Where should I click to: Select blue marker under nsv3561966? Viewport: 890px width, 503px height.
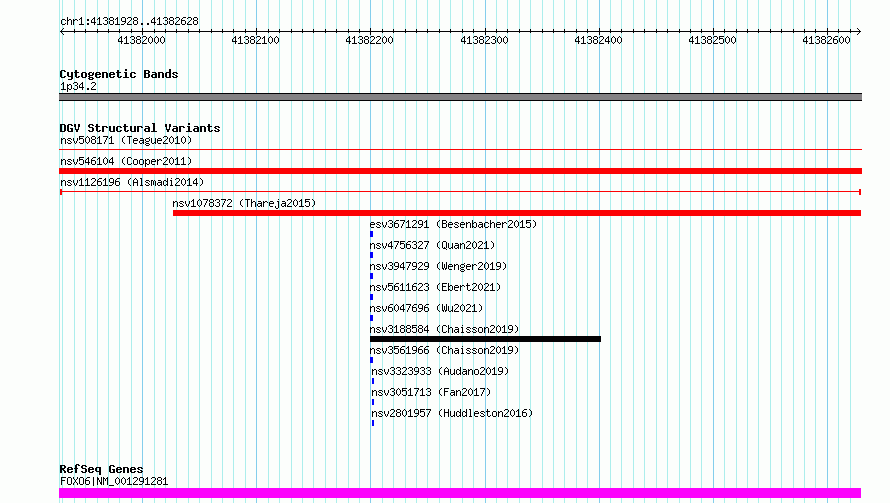[x=371, y=360]
